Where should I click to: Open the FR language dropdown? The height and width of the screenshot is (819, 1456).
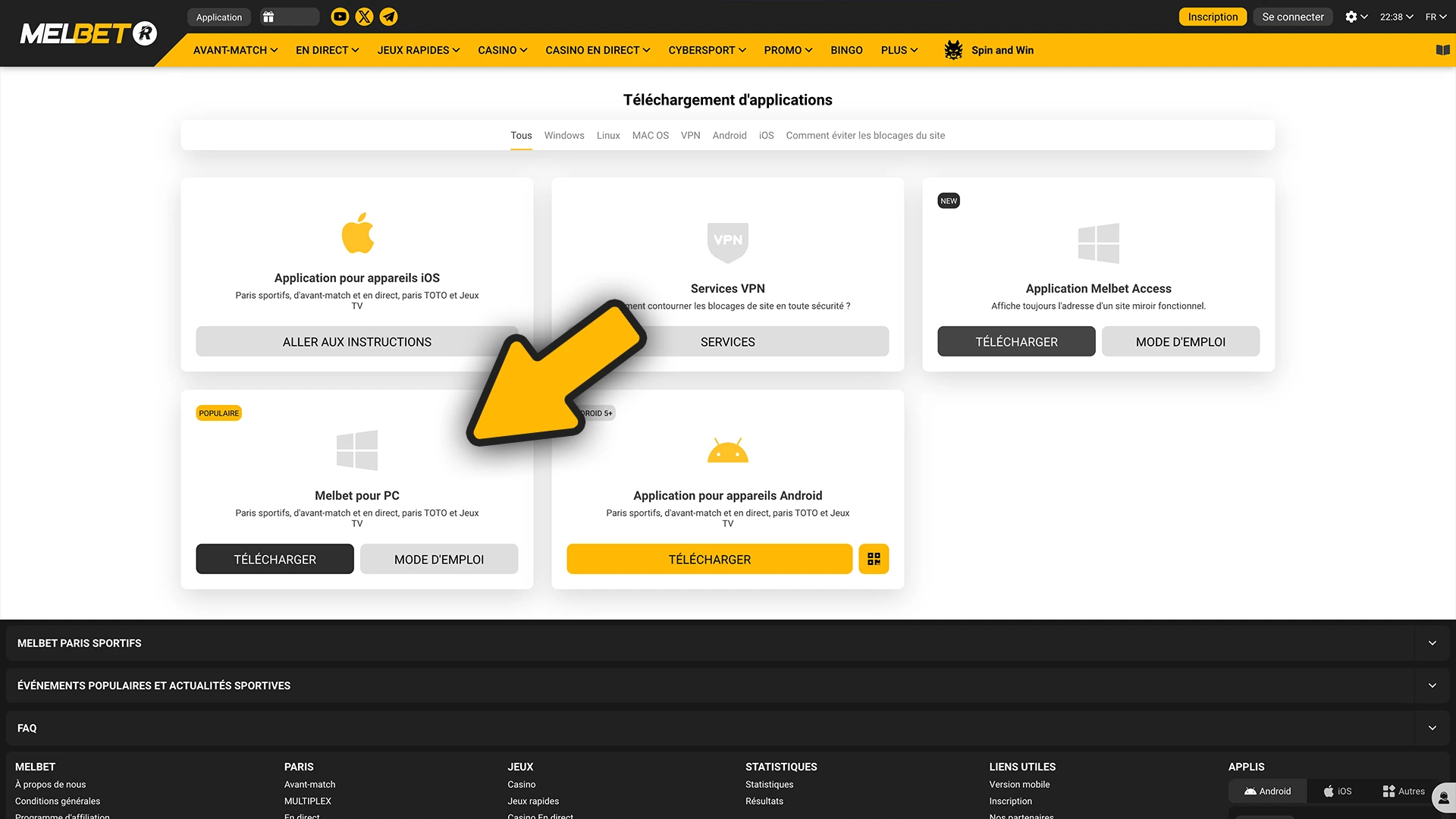[1436, 17]
